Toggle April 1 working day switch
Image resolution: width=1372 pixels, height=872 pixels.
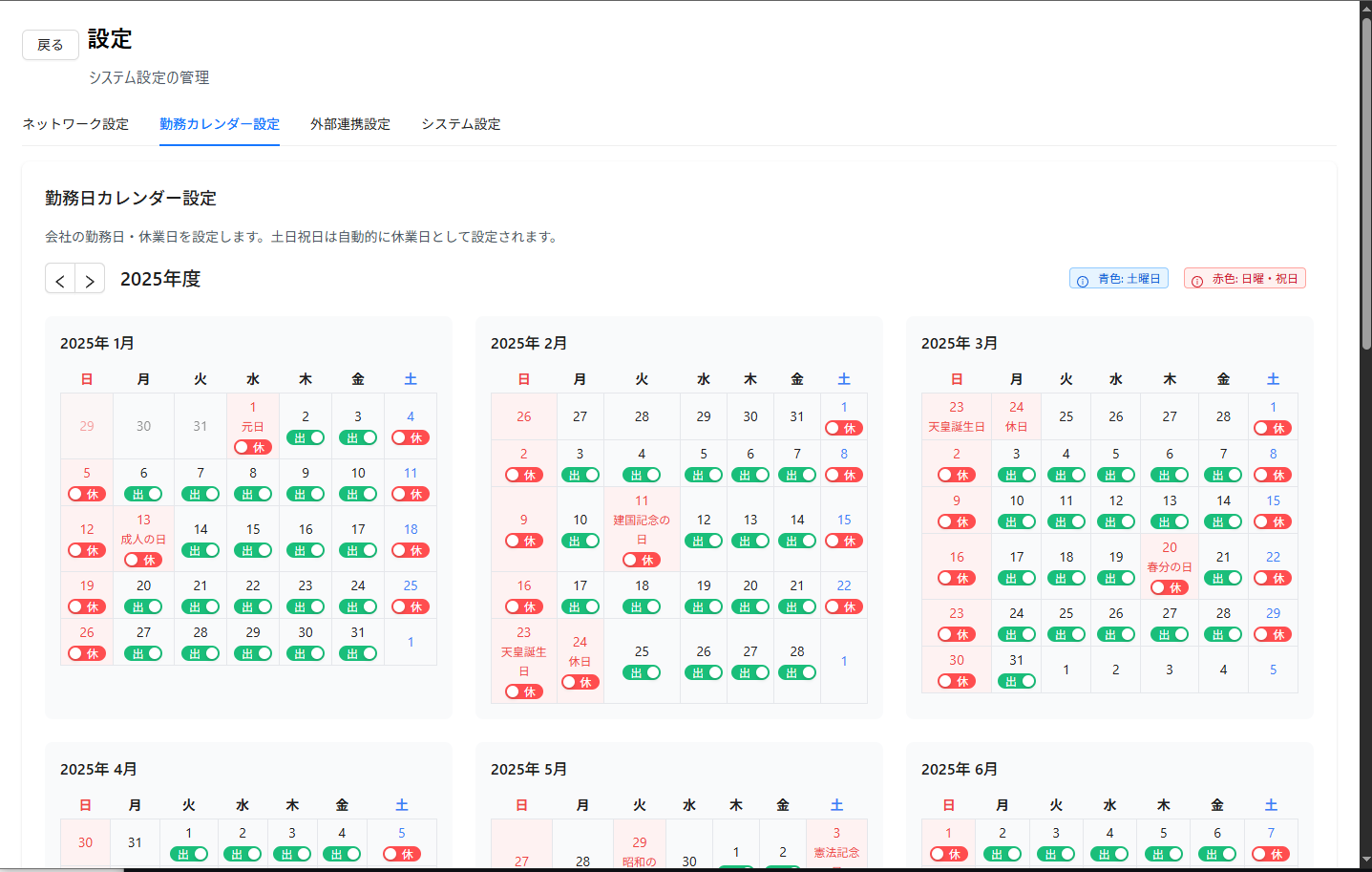coord(189,854)
